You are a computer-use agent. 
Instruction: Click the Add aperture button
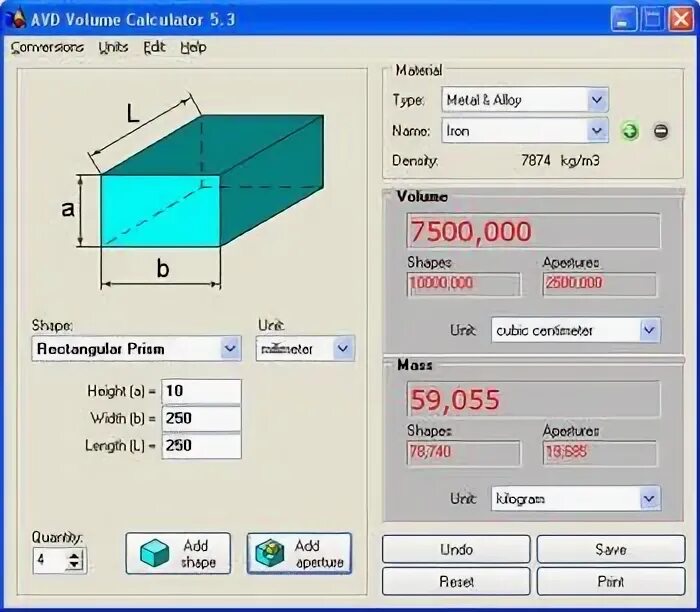[299, 554]
